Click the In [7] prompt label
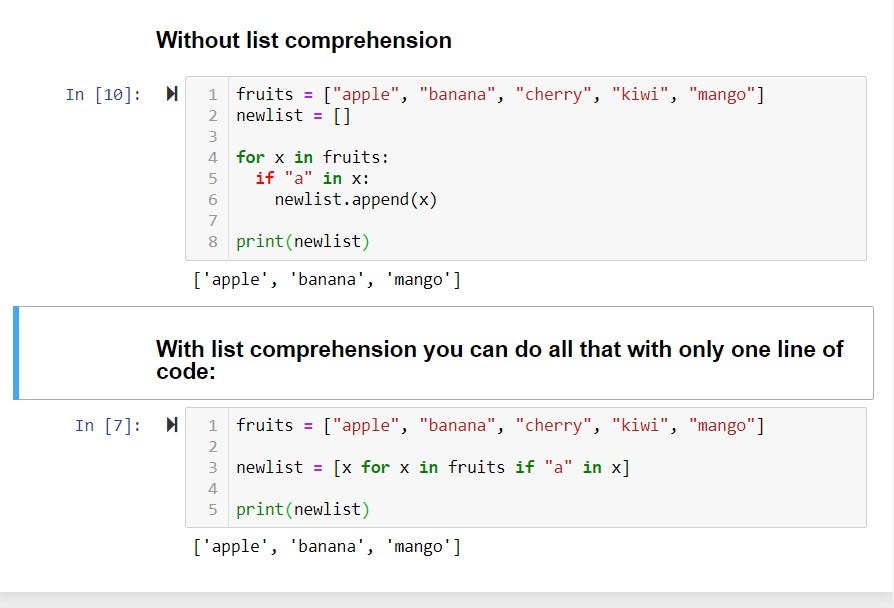The image size is (894, 608). [x=108, y=425]
